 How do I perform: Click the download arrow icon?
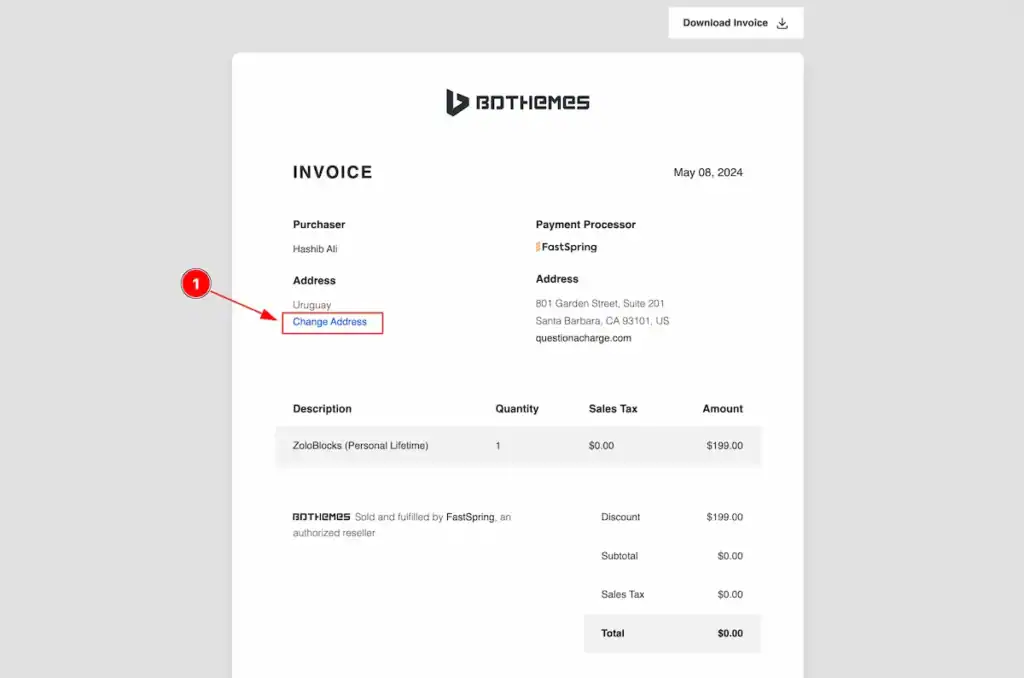tap(782, 24)
